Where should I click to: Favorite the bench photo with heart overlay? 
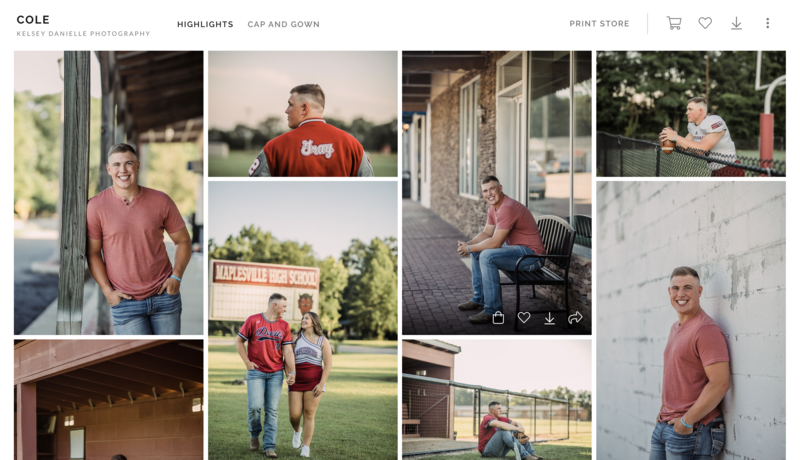pyautogui.click(x=524, y=318)
